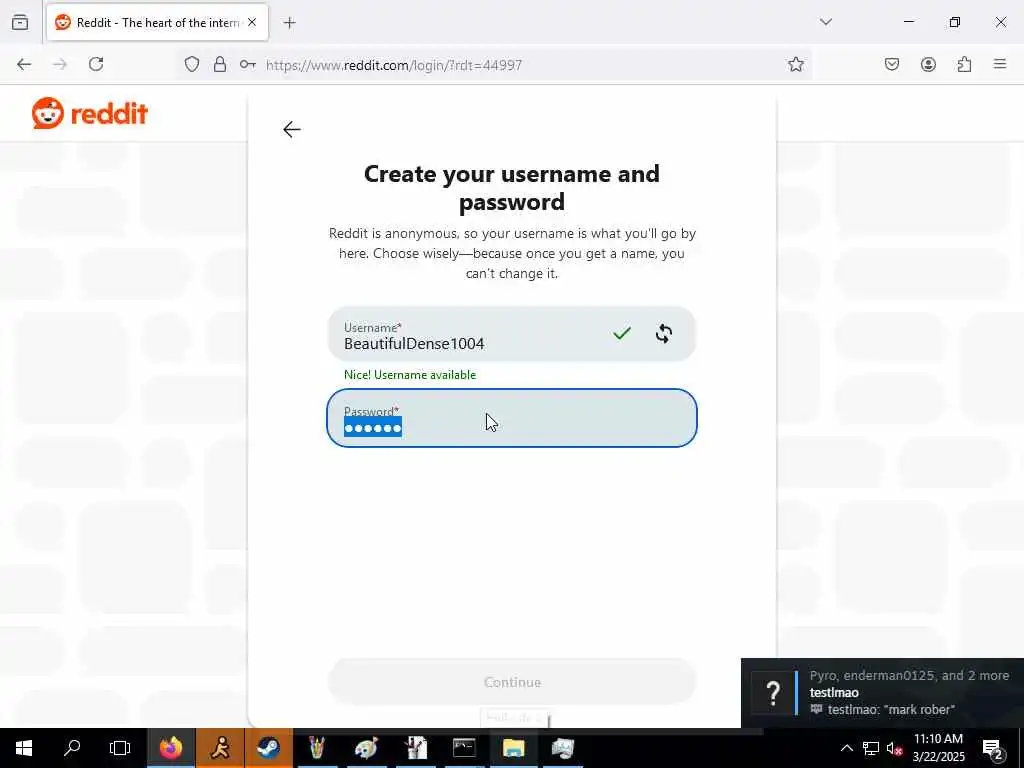View site security lock information
Viewport: 1024px width, 768px height.
220,64
